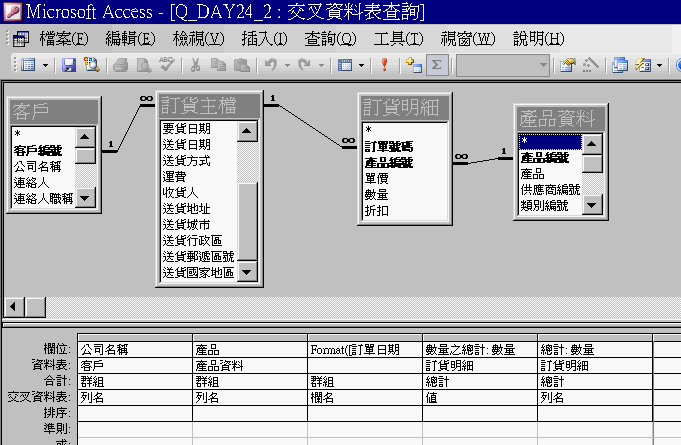The width and height of the screenshot is (681, 445).
Task: Open the 檔案(F) menu
Action: pos(64,39)
